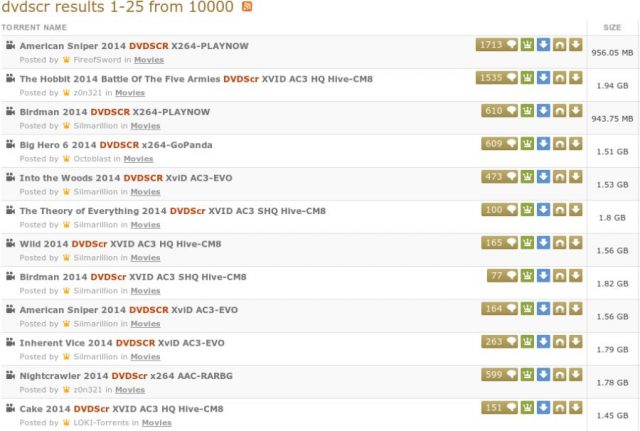Visit uploader LOKI-Torrents profile
The image size is (640, 431).
pos(101,423)
